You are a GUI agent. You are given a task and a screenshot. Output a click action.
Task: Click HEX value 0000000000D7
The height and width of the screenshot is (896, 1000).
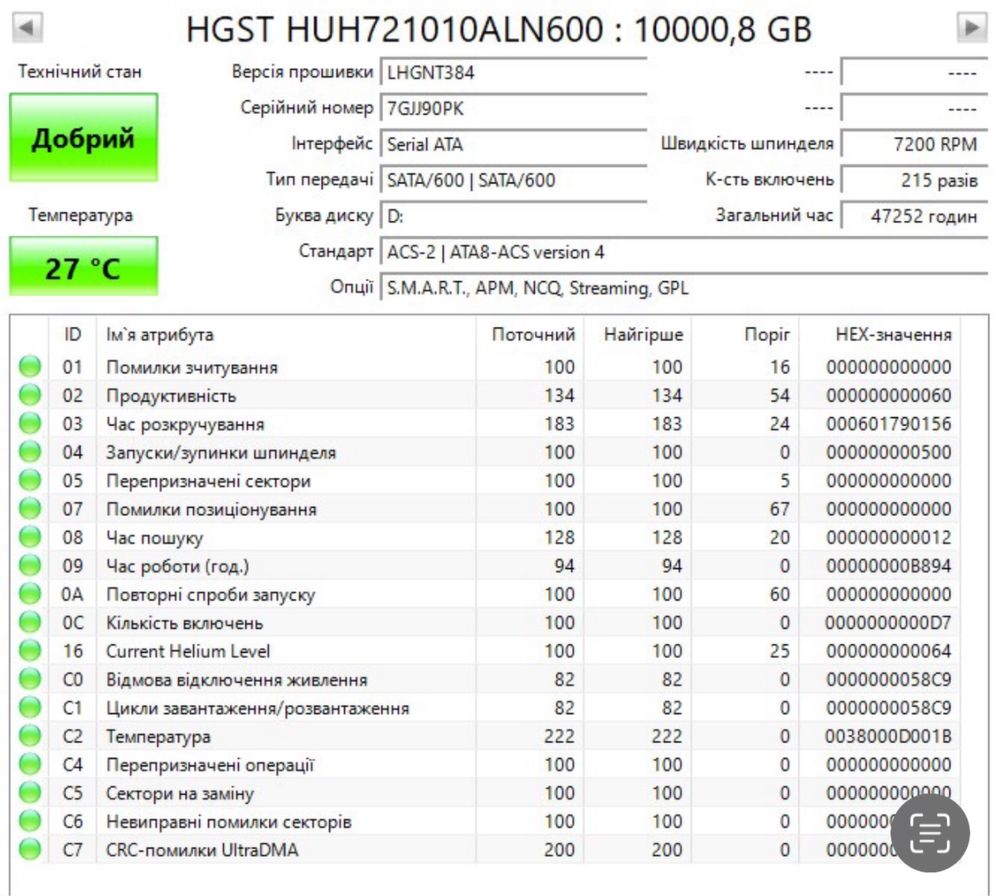[888, 623]
